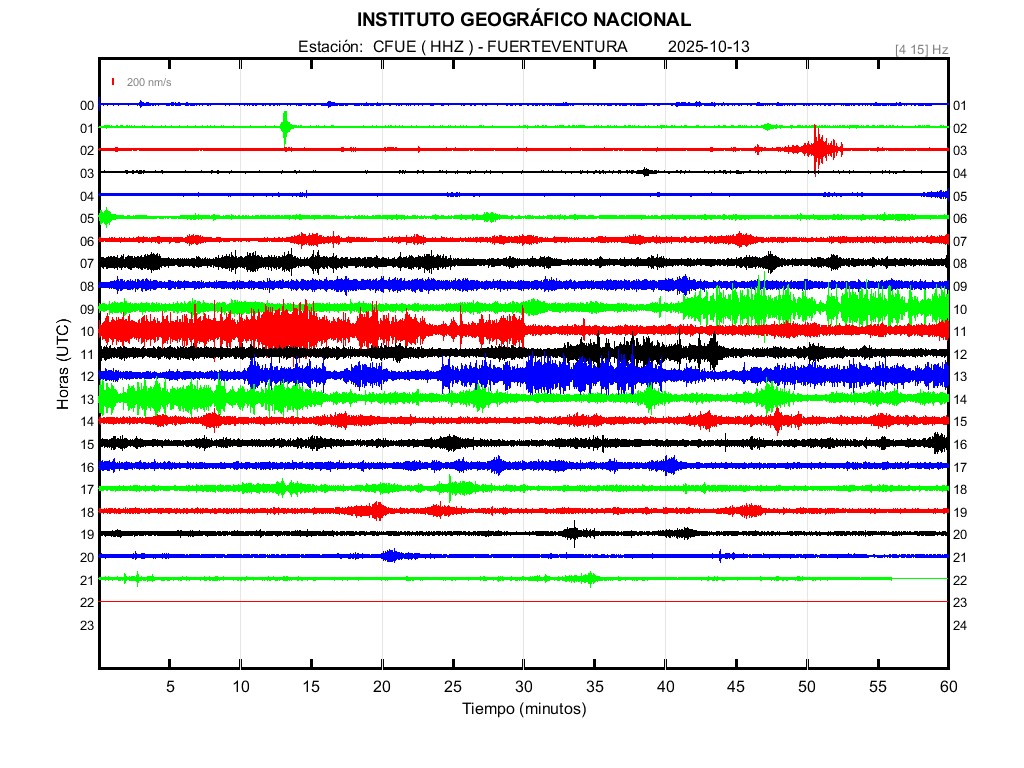Click the date label 2025-10-13

coord(708,47)
